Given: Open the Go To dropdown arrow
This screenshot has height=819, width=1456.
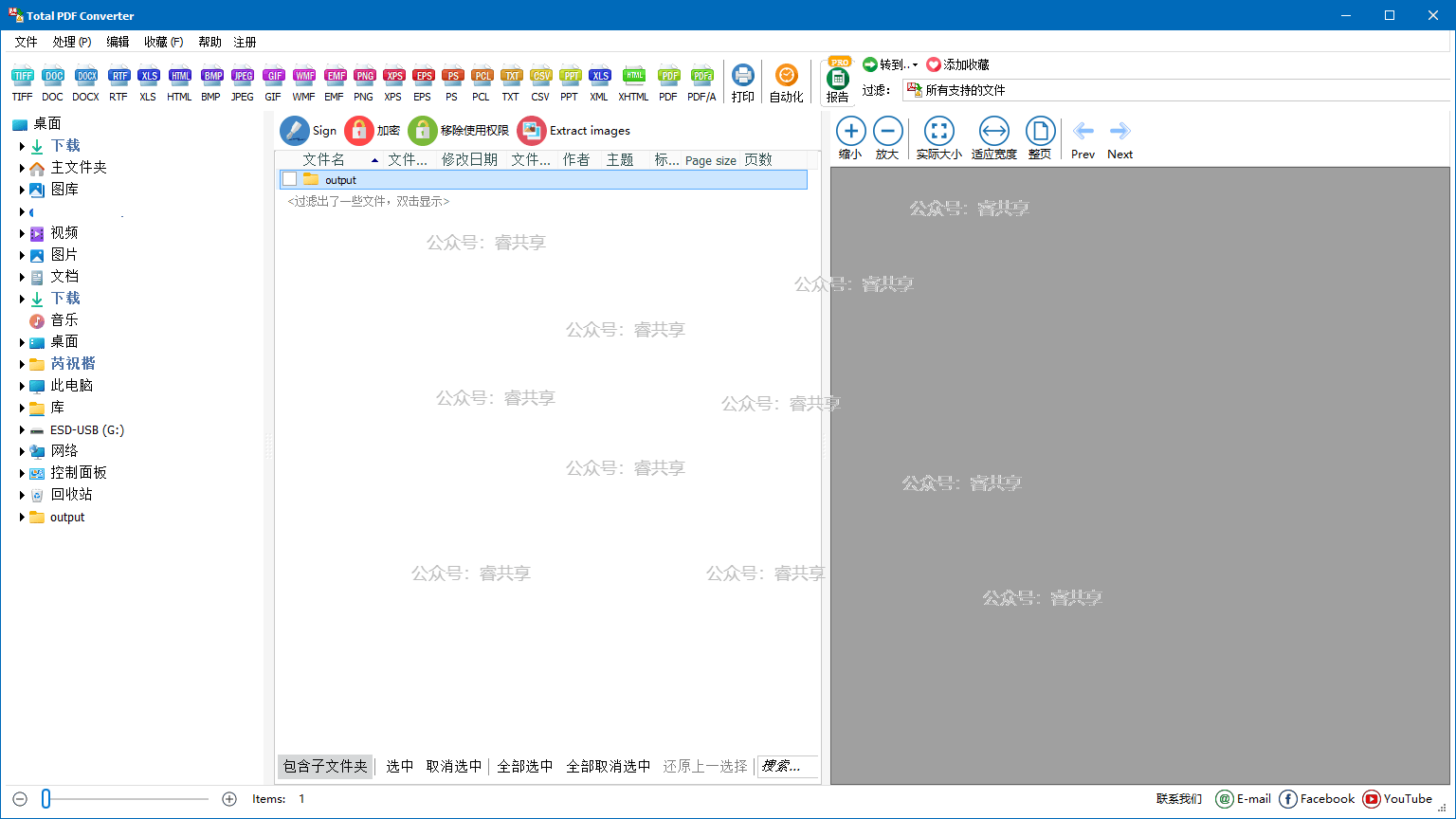Looking at the screenshot, I should pyautogui.click(x=915, y=65).
